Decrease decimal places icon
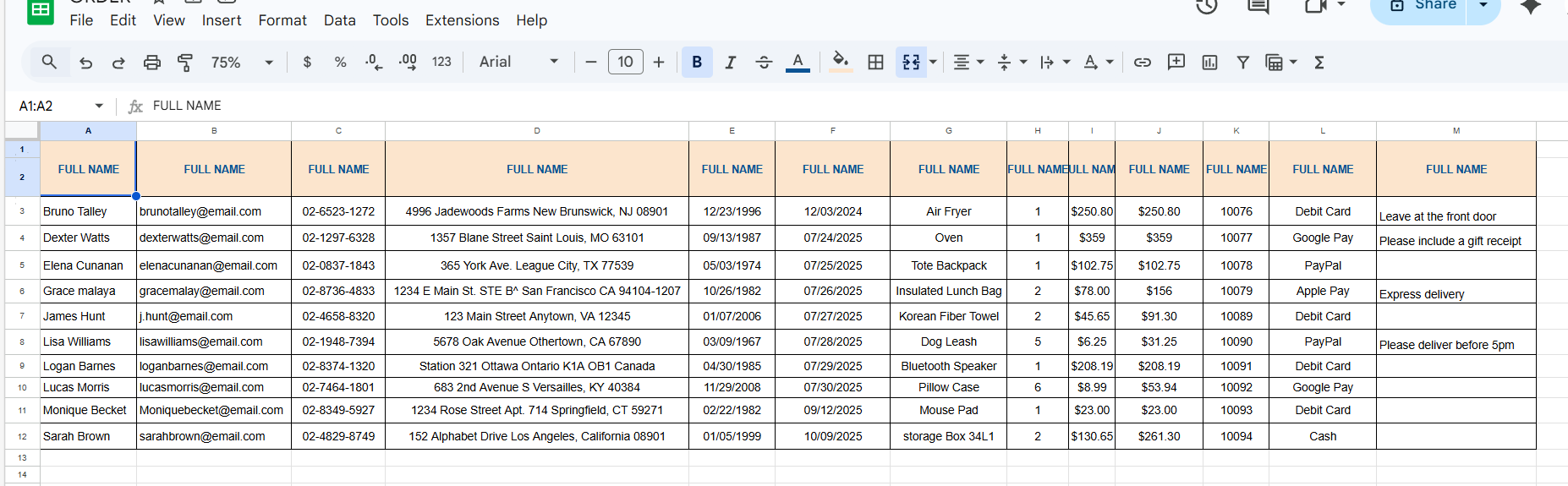 pyautogui.click(x=373, y=62)
